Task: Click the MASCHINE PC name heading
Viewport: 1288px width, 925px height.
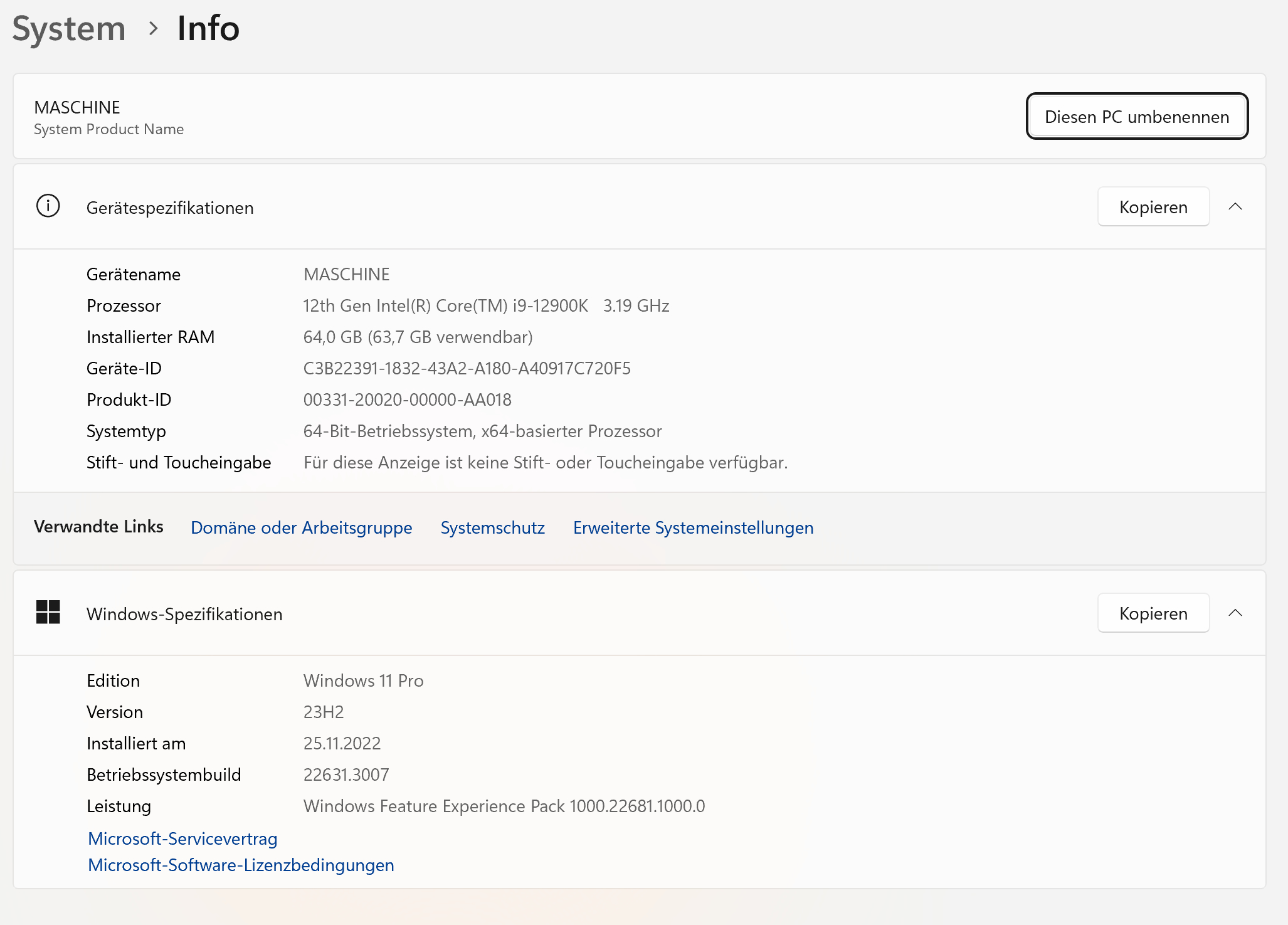Action: pos(77,108)
